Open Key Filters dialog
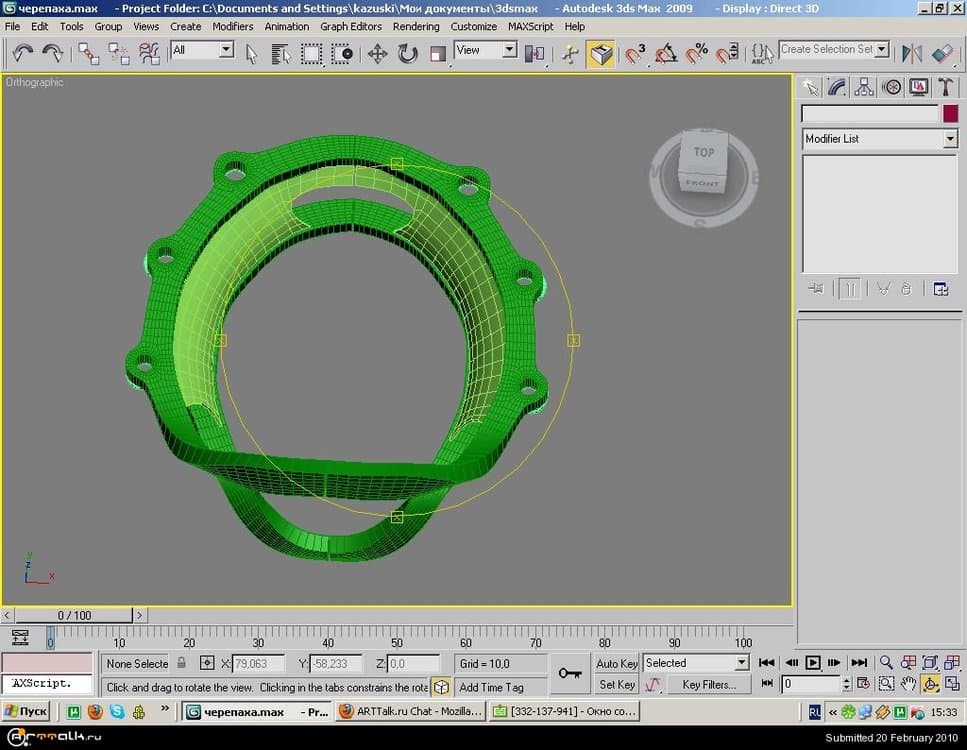 point(709,685)
